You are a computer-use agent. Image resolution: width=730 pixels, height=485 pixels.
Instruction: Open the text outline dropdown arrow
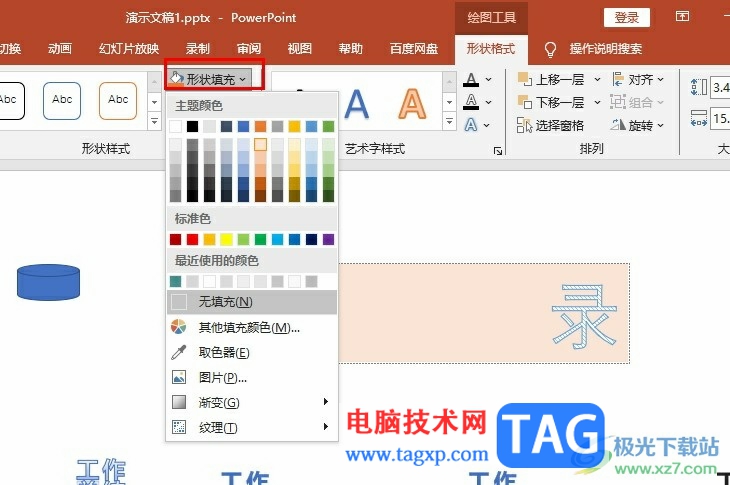coord(488,102)
